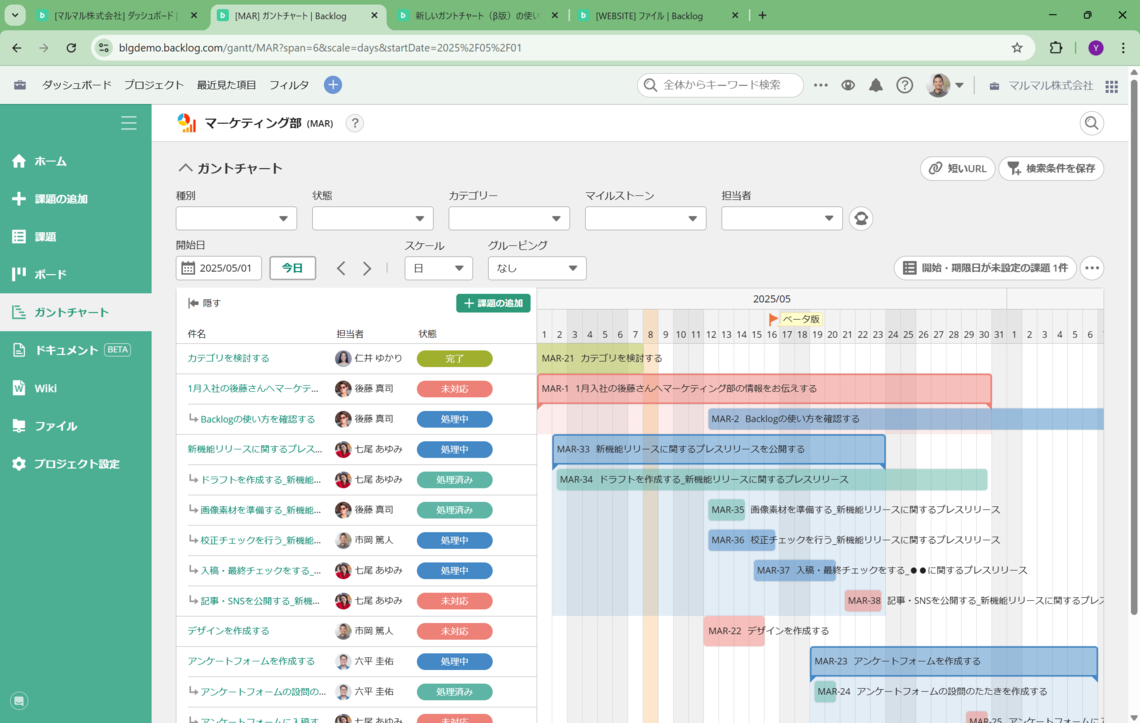
Task: Open the 担当者 filter dropdown
Action: [x=782, y=218]
